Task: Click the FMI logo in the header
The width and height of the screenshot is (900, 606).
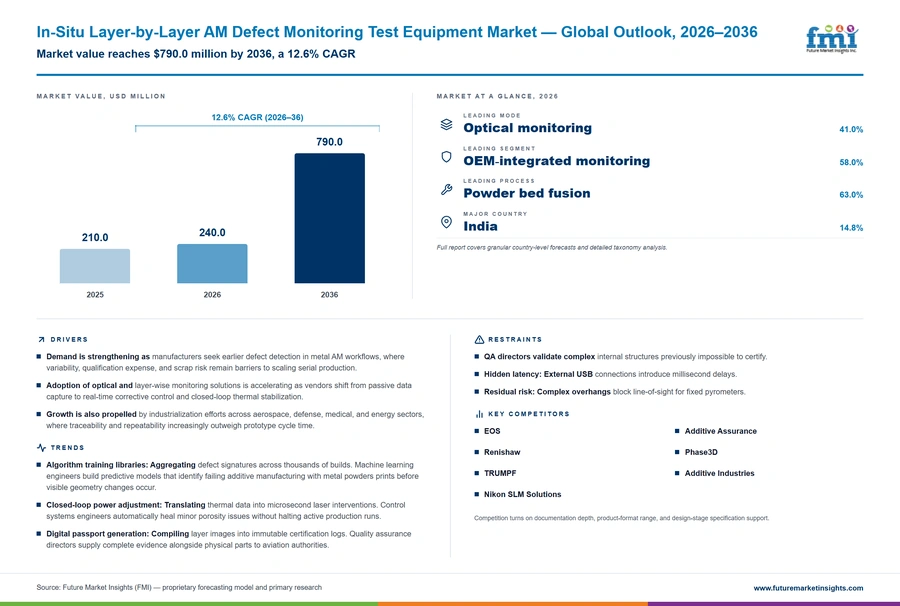Action: tap(832, 39)
